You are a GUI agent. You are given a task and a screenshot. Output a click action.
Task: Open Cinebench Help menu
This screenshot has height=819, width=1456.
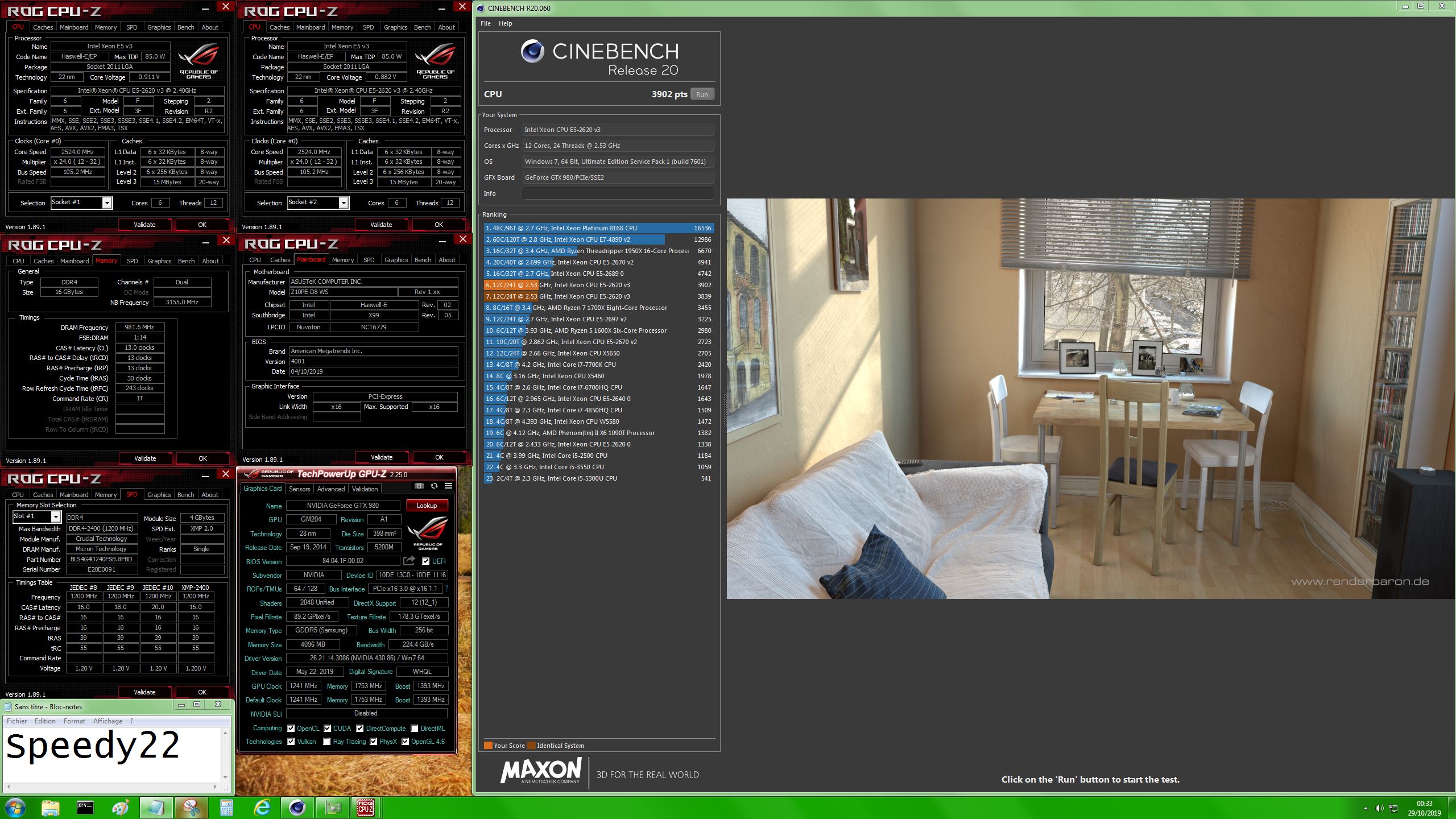click(x=505, y=23)
